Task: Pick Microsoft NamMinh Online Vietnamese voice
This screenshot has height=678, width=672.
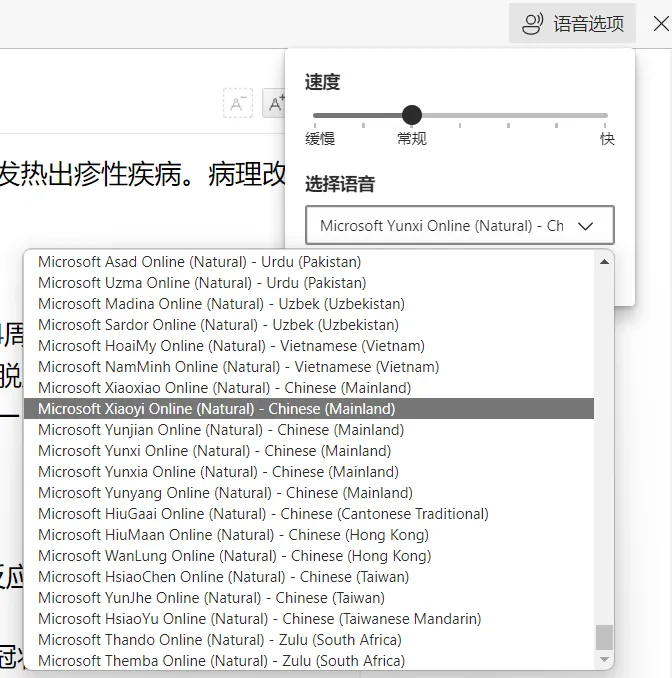Action: (x=309, y=367)
